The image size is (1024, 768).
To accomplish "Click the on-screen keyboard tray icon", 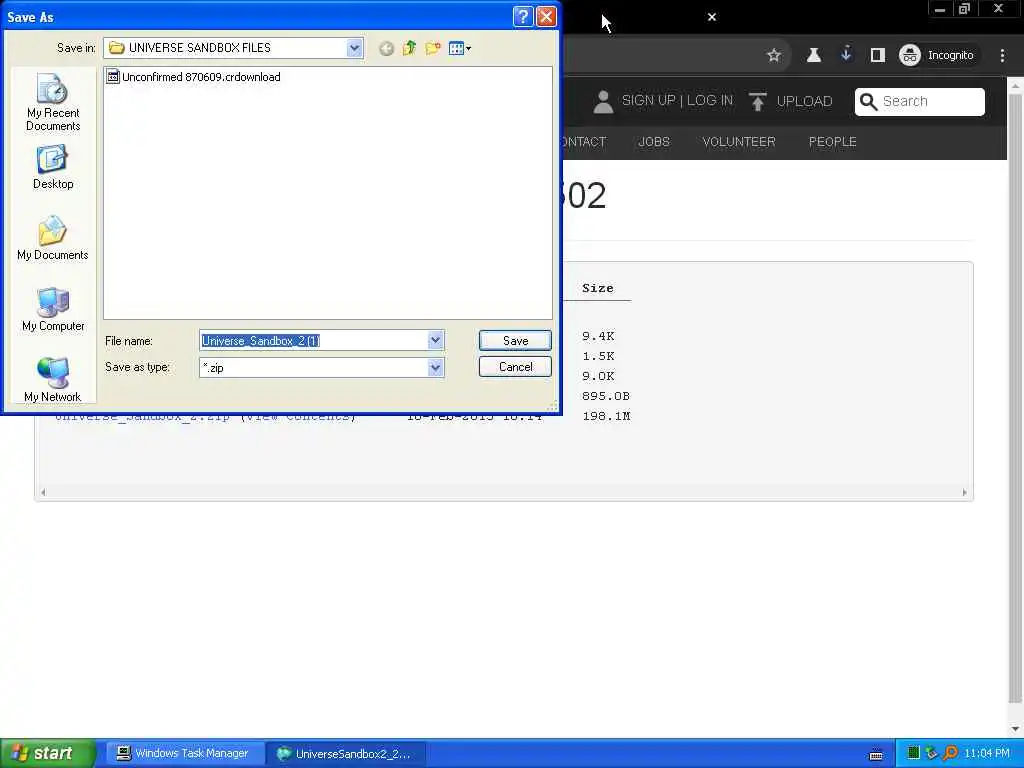I will tap(876, 754).
